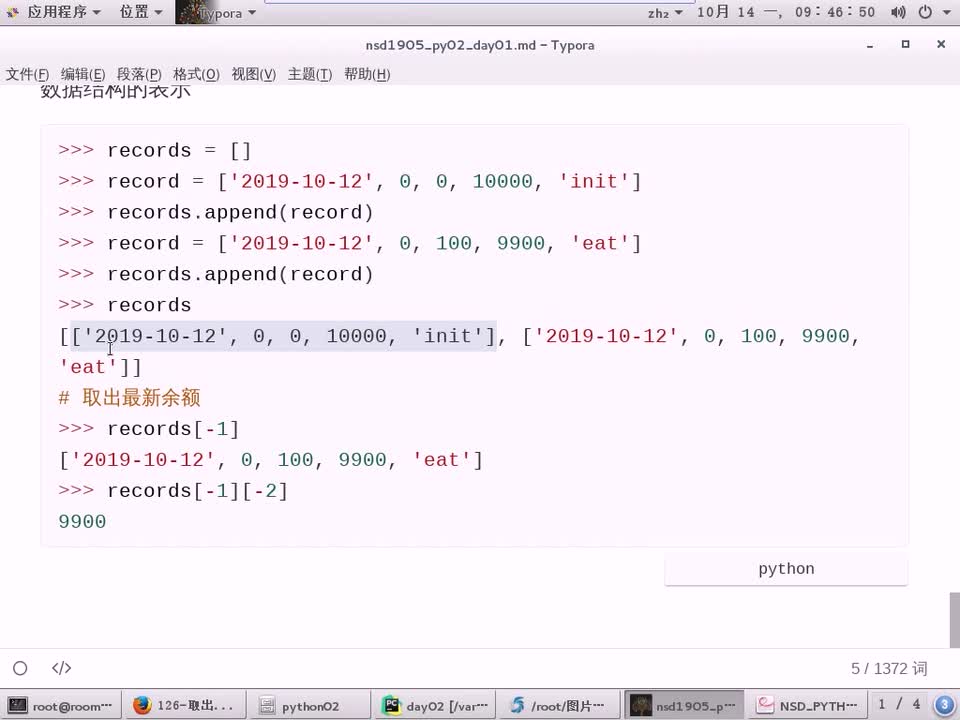
Task: Open the 主题(T) menu
Action: tap(310, 74)
